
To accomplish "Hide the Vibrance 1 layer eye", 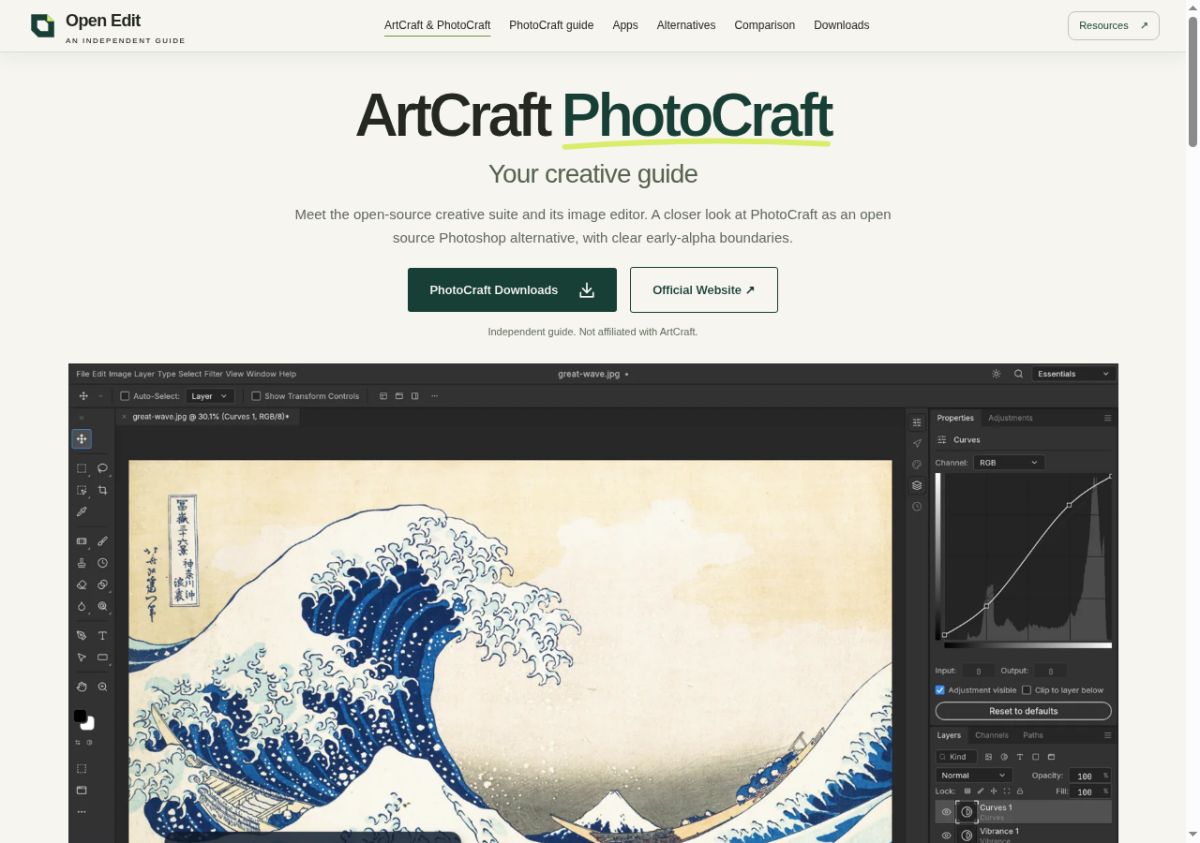I will click(946, 835).
